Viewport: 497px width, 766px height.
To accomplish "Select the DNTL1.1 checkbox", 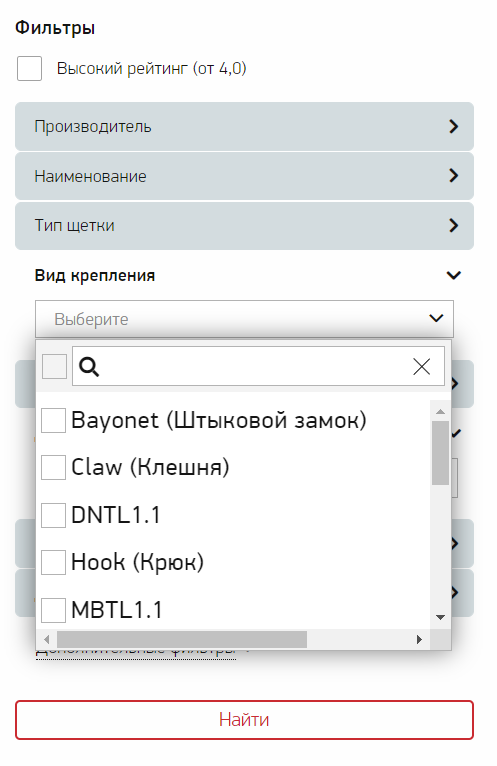I will click(53, 515).
